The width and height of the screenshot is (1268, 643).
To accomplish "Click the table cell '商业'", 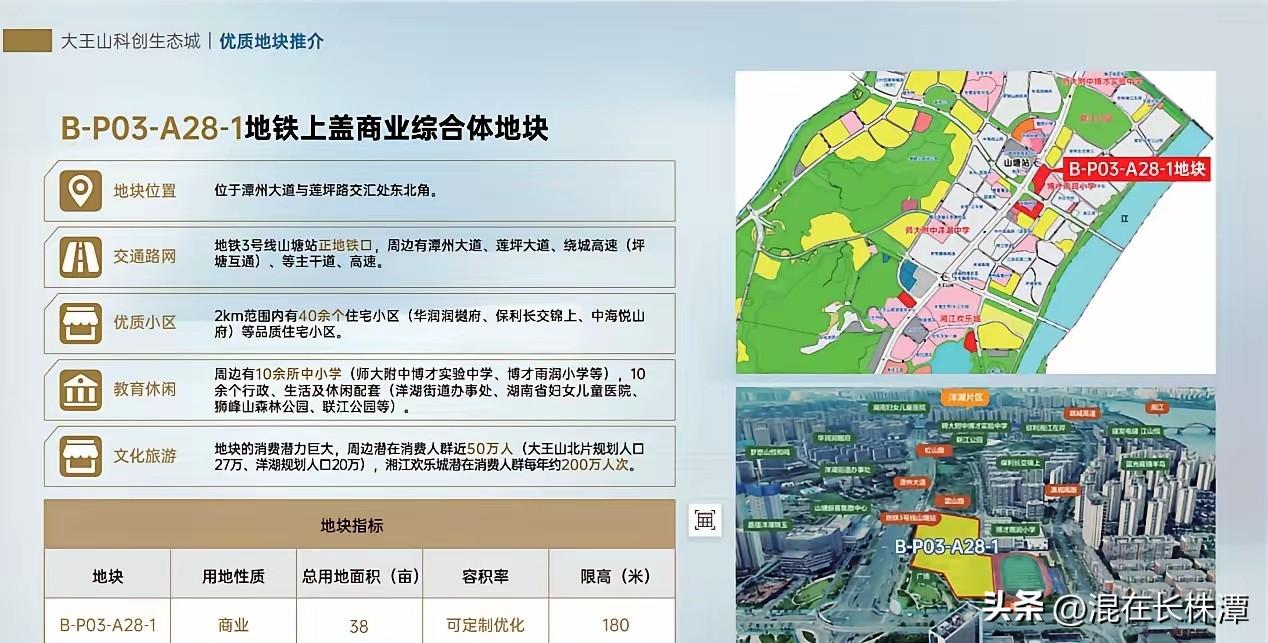I will (x=233, y=626).
